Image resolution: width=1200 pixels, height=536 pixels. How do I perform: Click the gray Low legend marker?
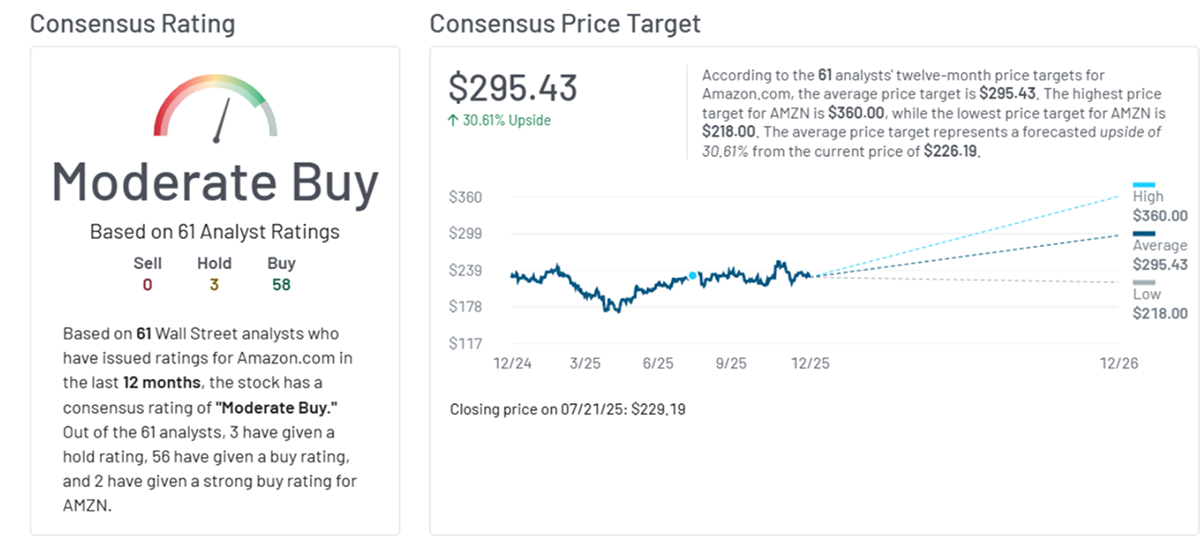[1144, 282]
